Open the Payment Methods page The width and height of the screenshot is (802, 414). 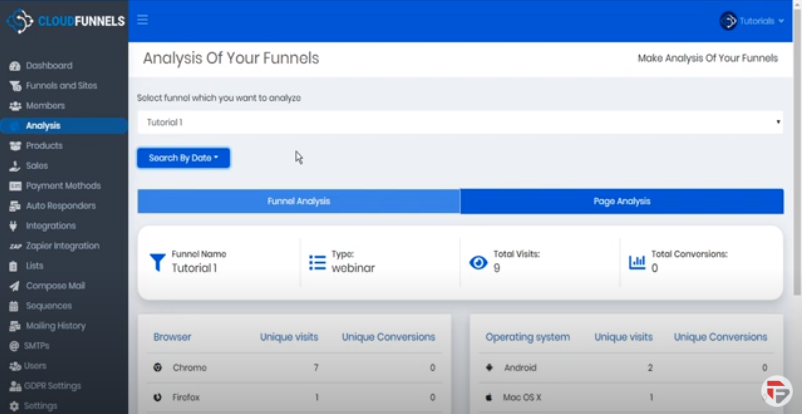tap(63, 185)
